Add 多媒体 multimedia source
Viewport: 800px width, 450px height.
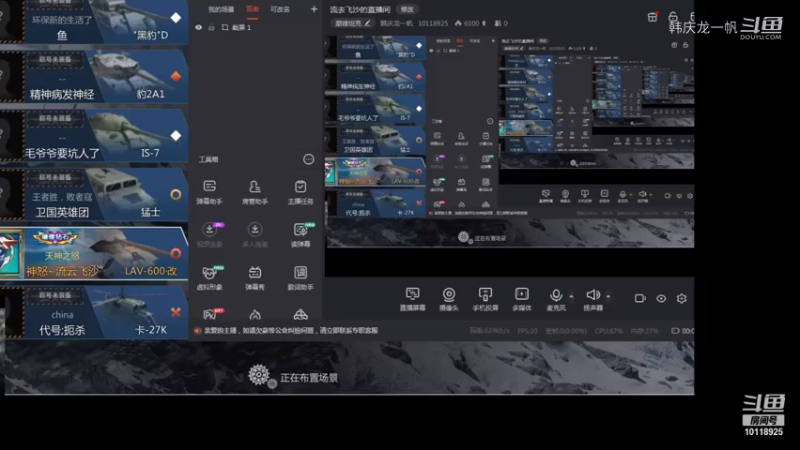521,299
